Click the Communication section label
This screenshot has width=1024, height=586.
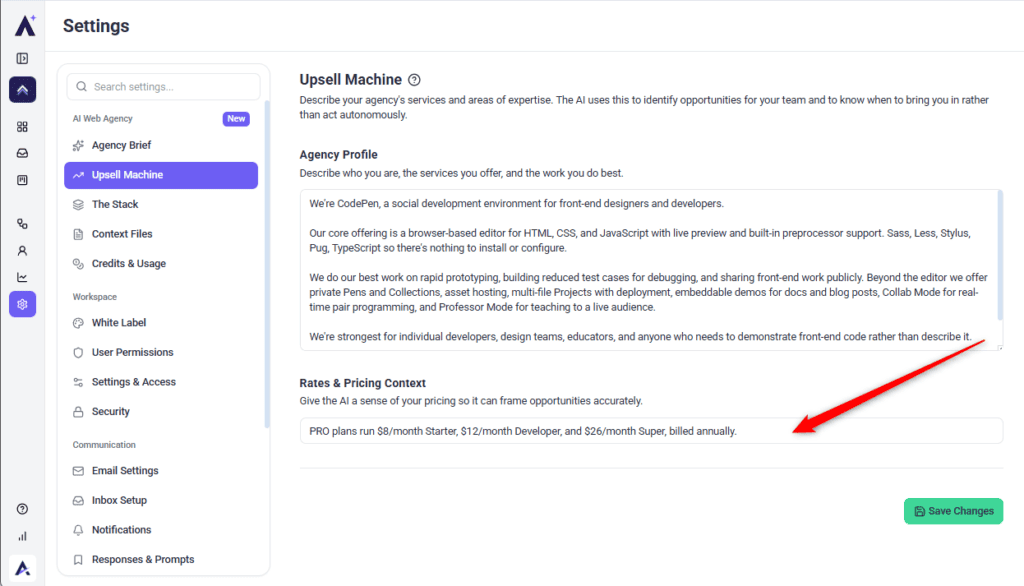tap(104, 446)
